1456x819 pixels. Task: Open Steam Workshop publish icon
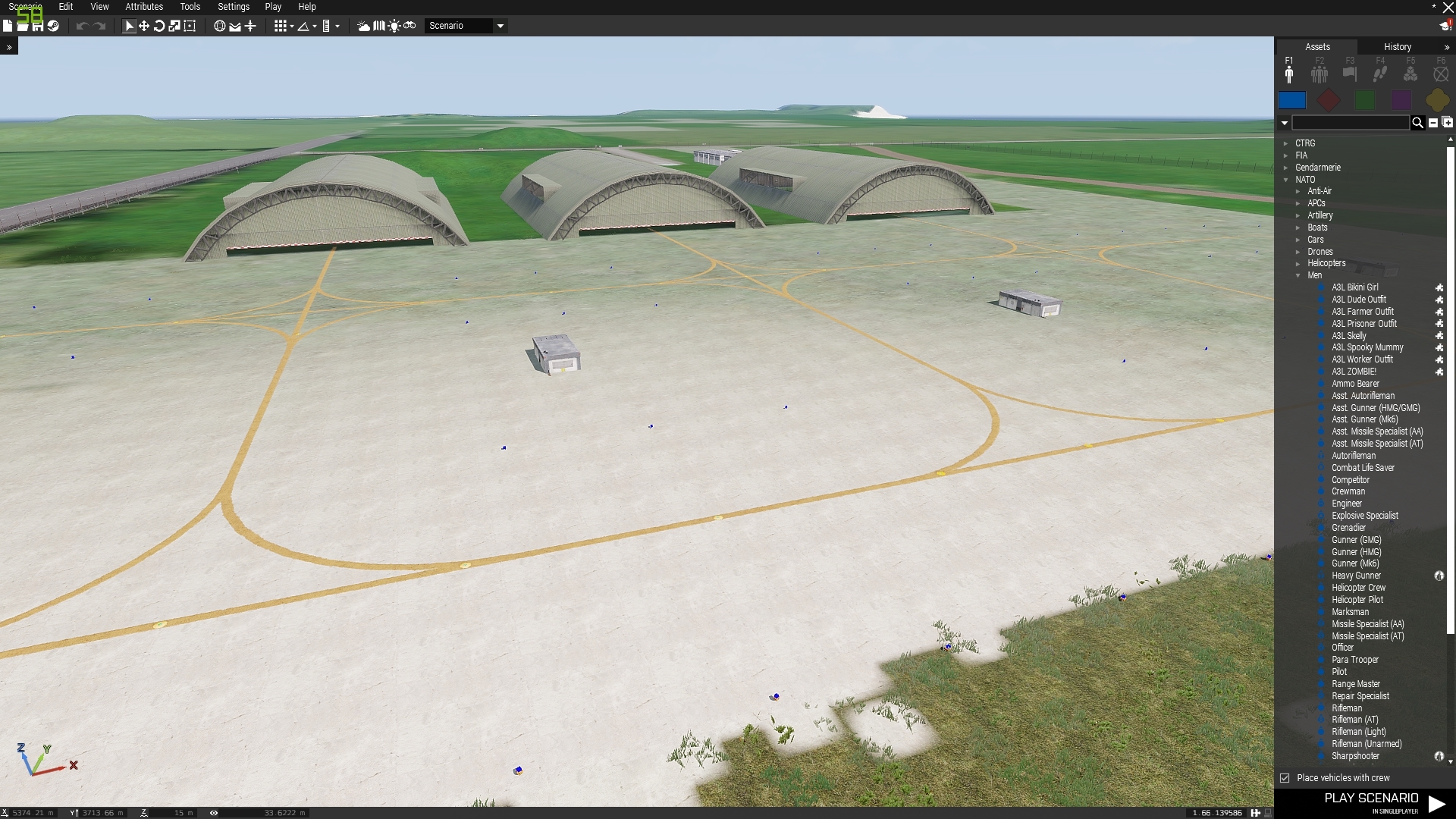point(53,26)
